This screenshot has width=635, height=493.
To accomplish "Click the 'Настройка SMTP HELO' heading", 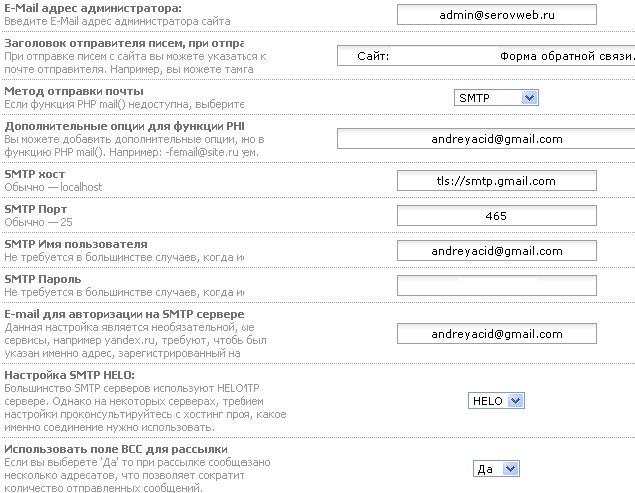I will tap(69, 374).
